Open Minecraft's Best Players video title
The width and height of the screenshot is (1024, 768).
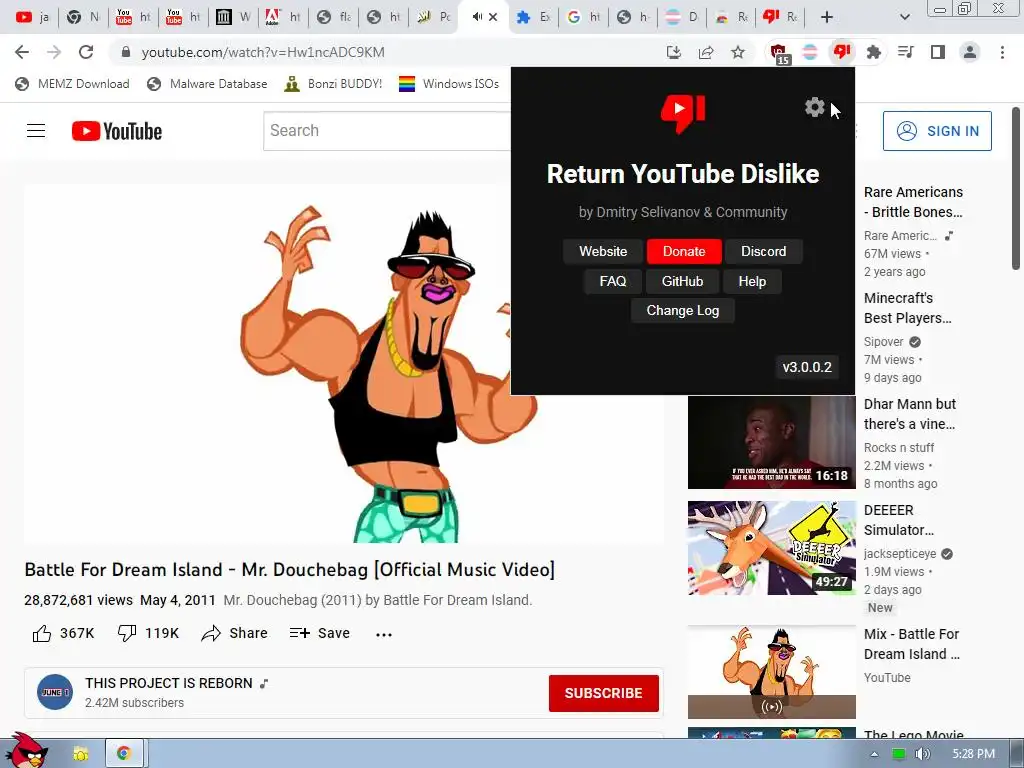tap(908, 308)
